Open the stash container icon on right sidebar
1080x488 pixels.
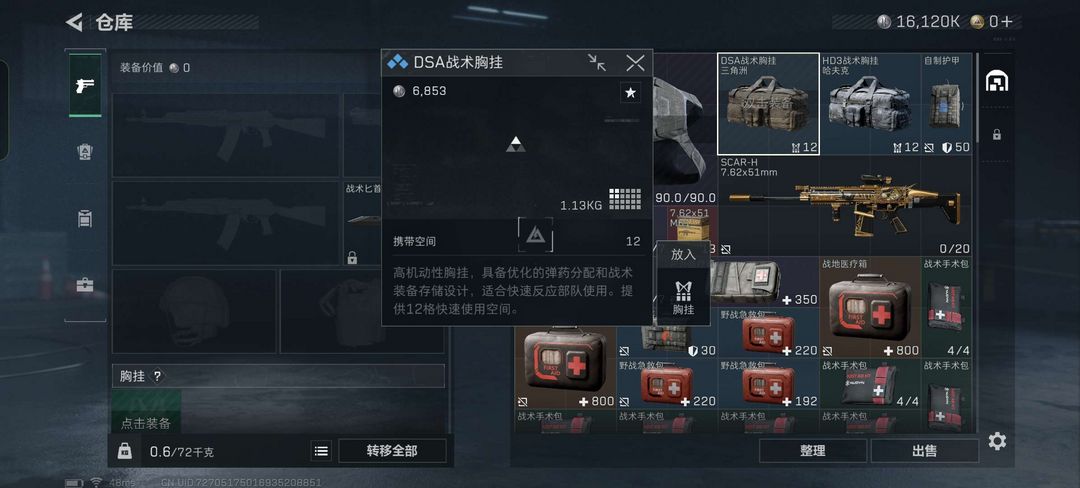pyautogui.click(x=997, y=82)
